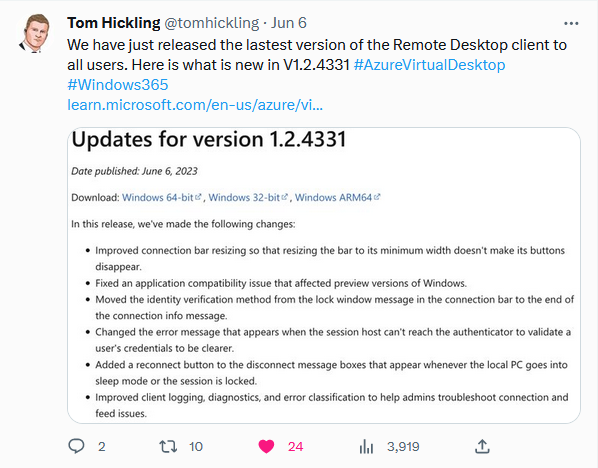Click the 3,919 view count
The width and height of the screenshot is (598, 468).
click(403, 447)
